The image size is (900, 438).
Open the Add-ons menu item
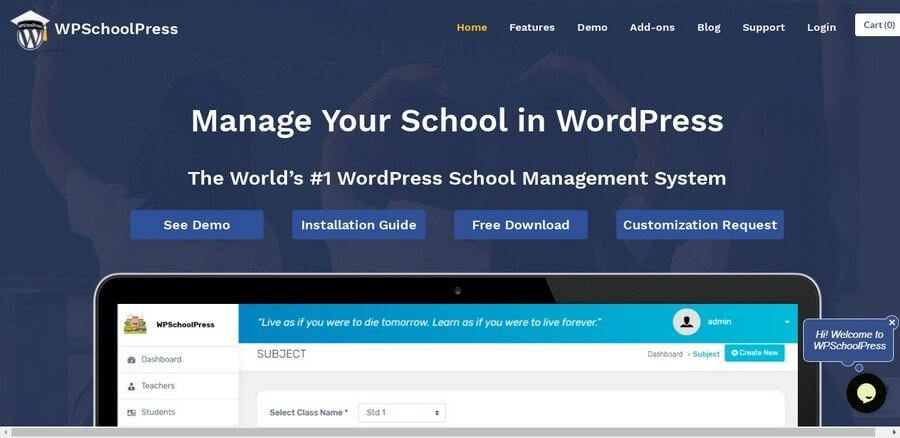(652, 28)
